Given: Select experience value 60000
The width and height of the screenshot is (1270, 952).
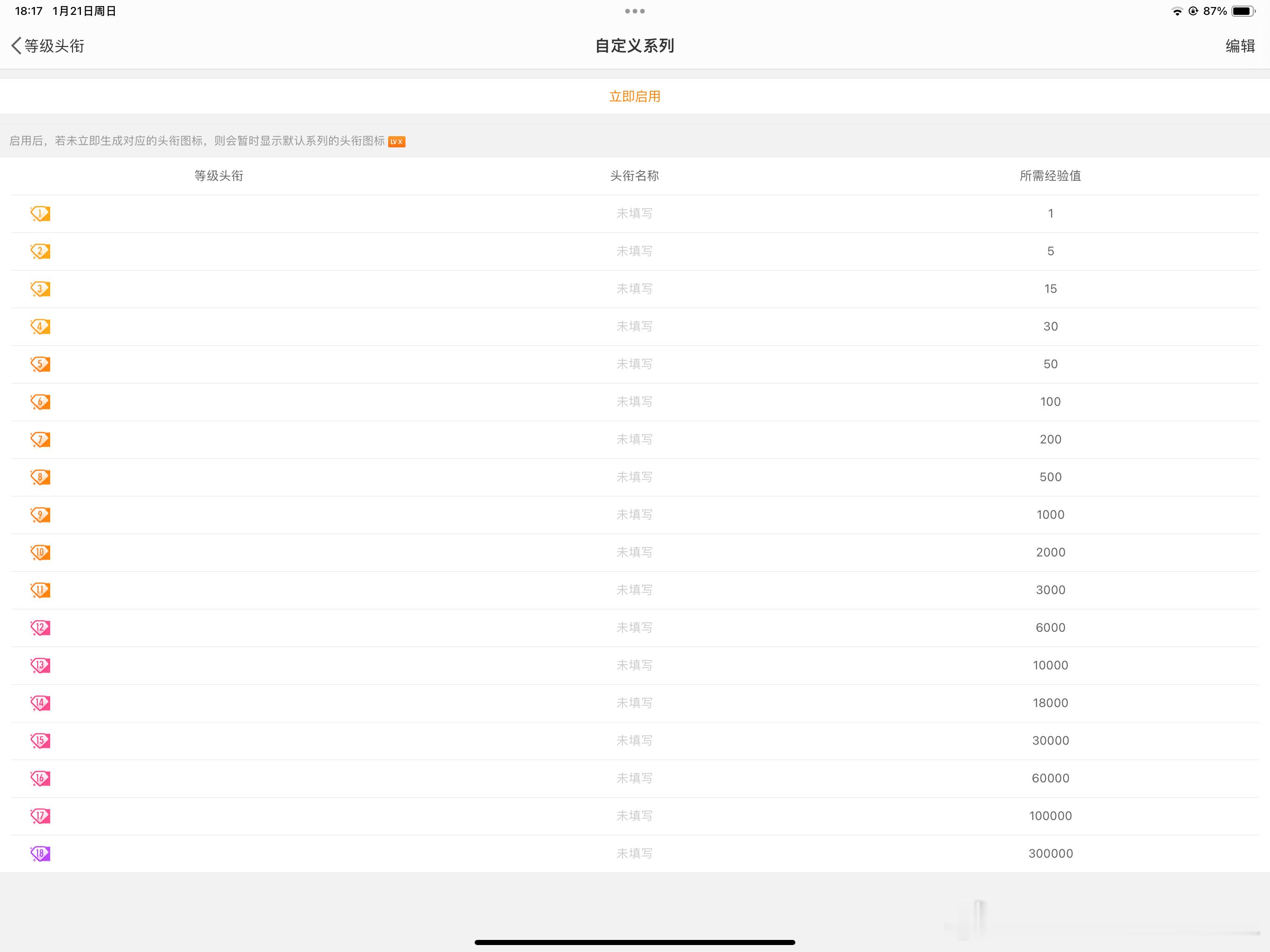Looking at the screenshot, I should pos(1050,778).
